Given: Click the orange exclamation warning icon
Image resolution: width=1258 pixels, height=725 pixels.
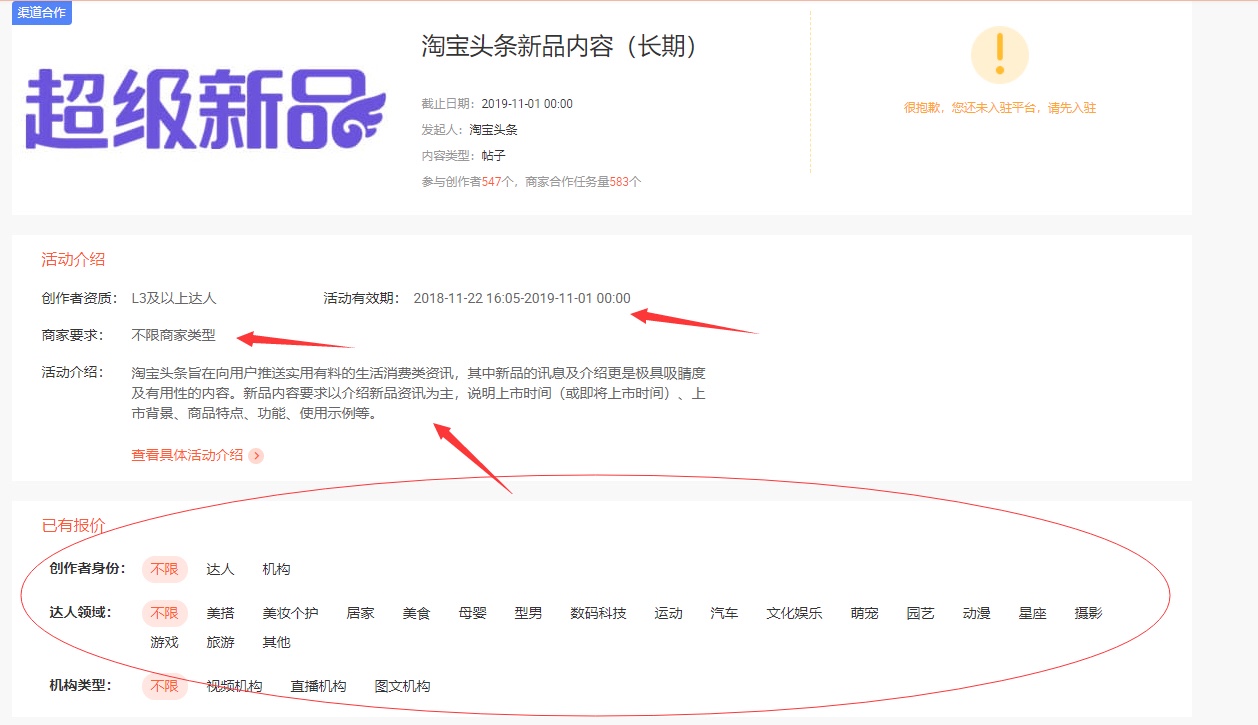Looking at the screenshot, I should [x=999, y=54].
